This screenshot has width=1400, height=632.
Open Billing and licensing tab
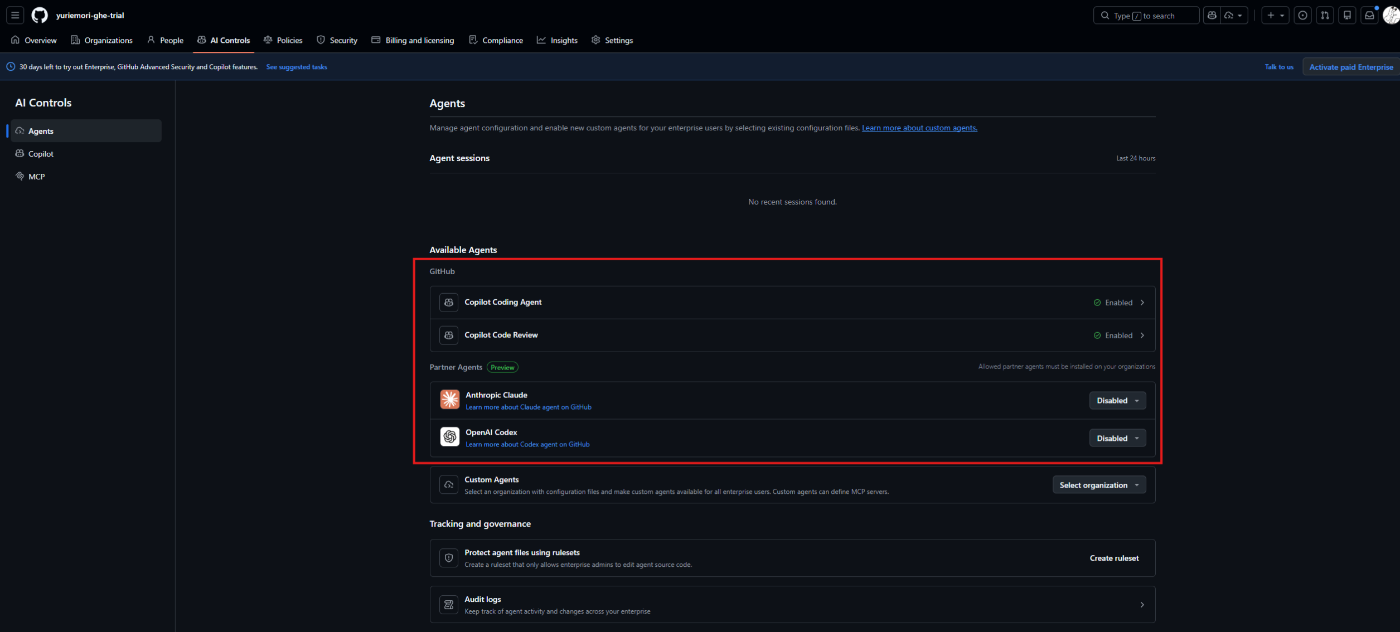[412, 40]
